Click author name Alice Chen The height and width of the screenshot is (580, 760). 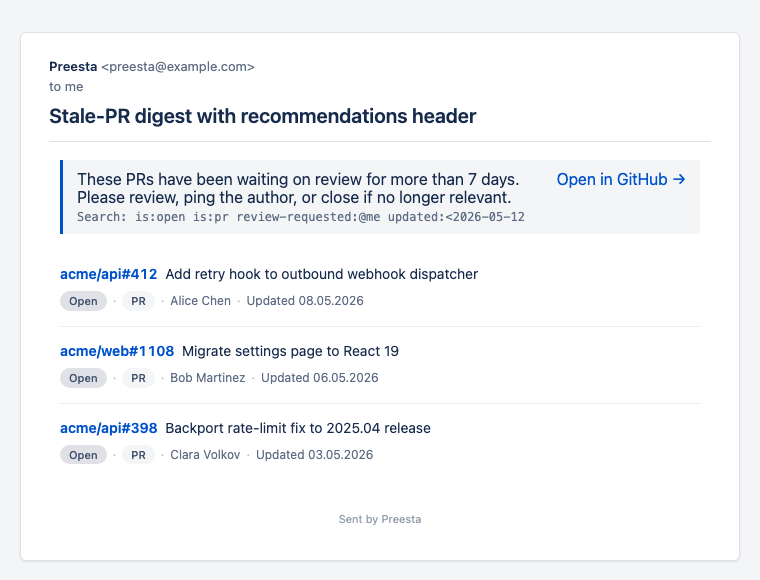click(200, 301)
